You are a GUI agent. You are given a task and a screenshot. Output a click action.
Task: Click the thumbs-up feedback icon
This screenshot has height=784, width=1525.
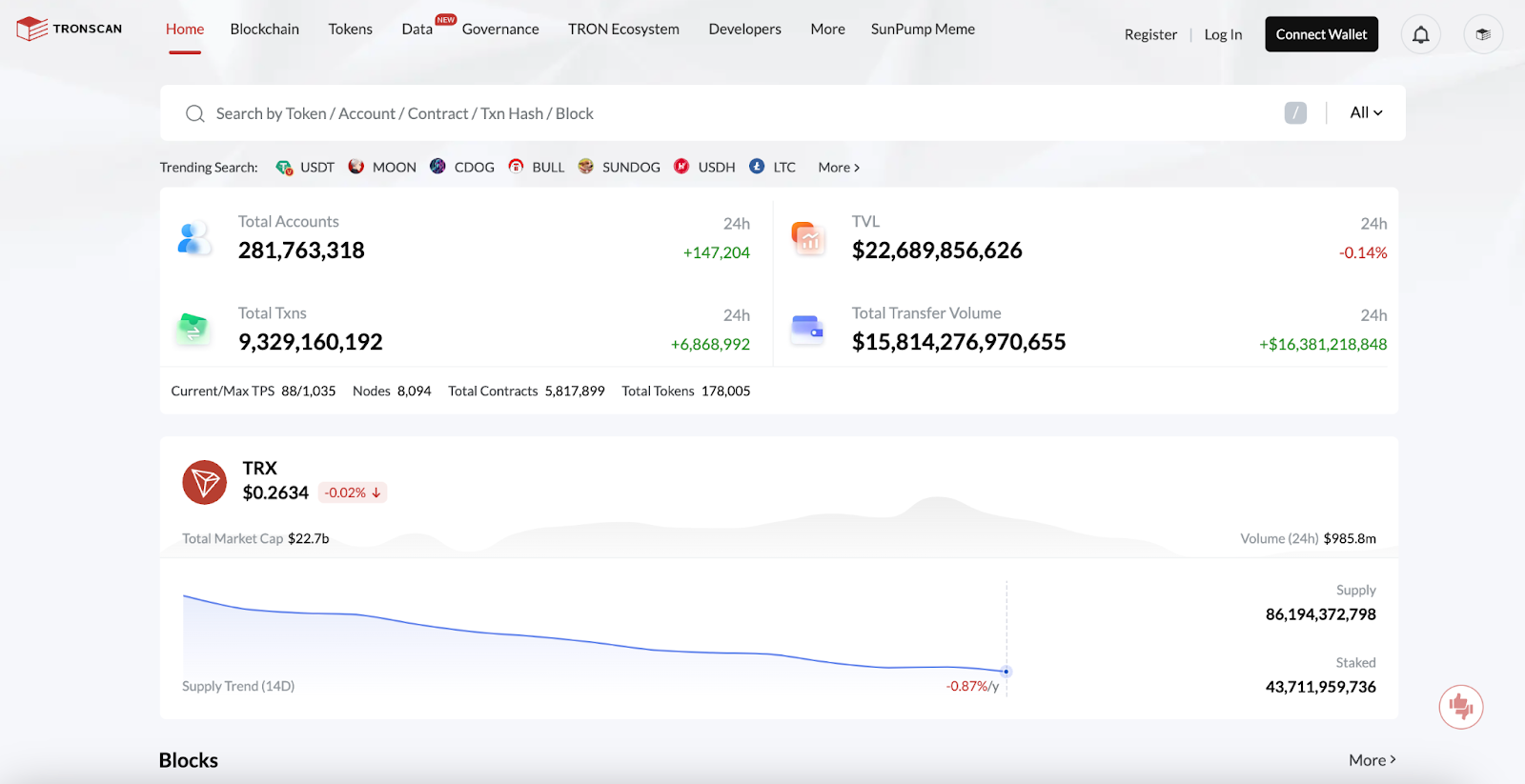(1461, 707)
